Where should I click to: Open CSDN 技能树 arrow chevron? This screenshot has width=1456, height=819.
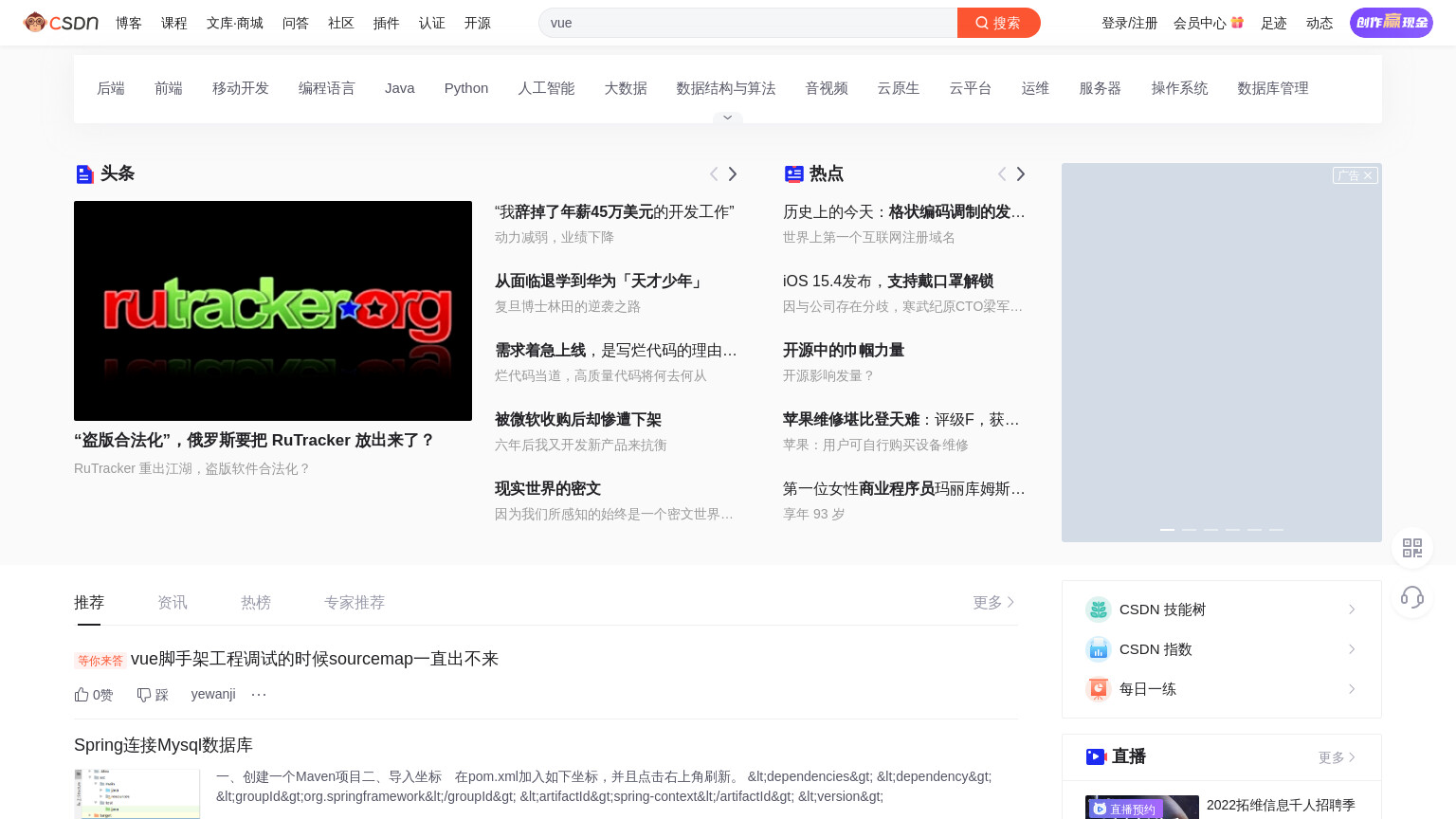(x=1352, y=610)
